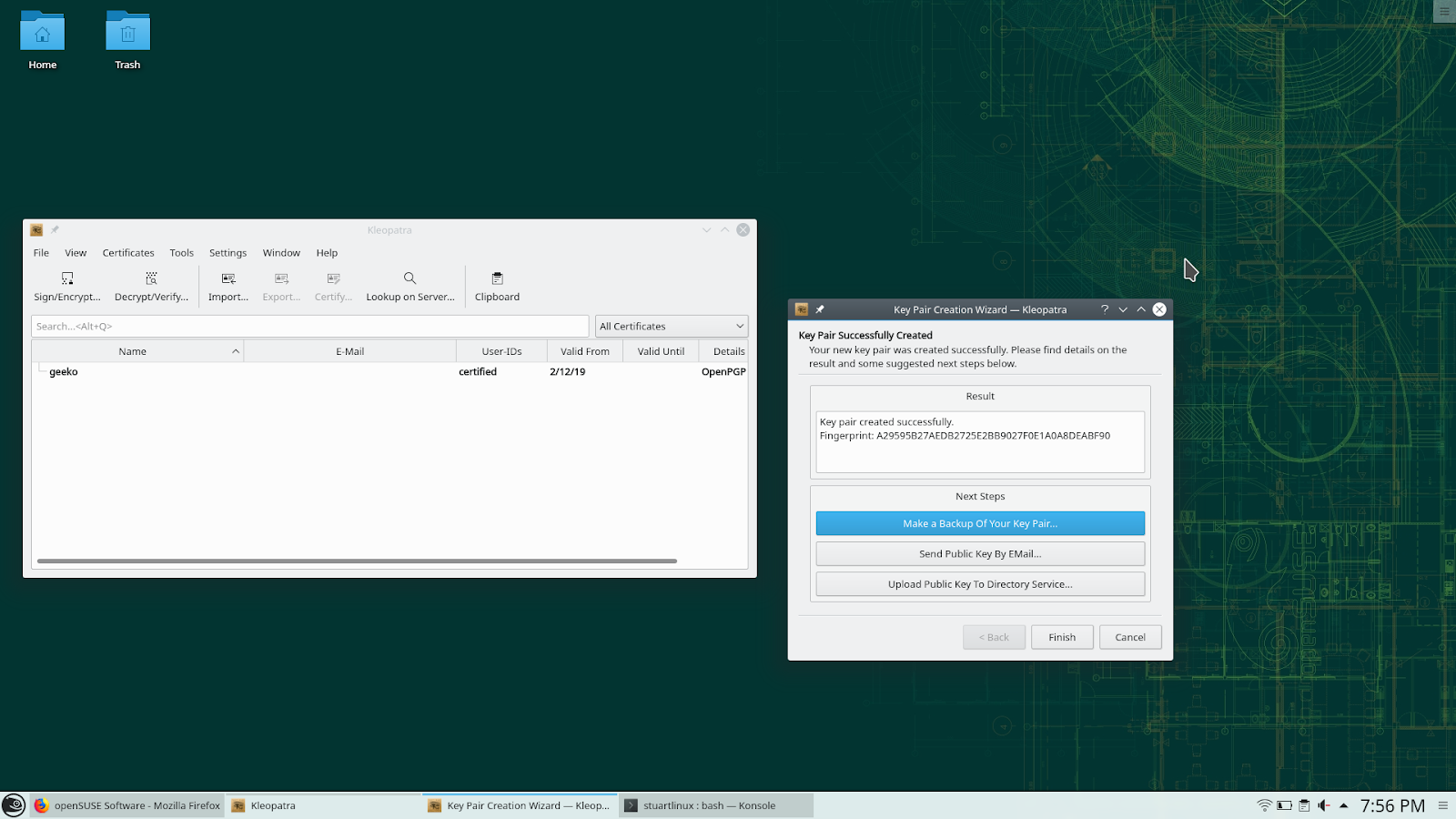This screenshot has height=819, width=1456.
Task: Click the Valid From column header
Action: [585, 351]
